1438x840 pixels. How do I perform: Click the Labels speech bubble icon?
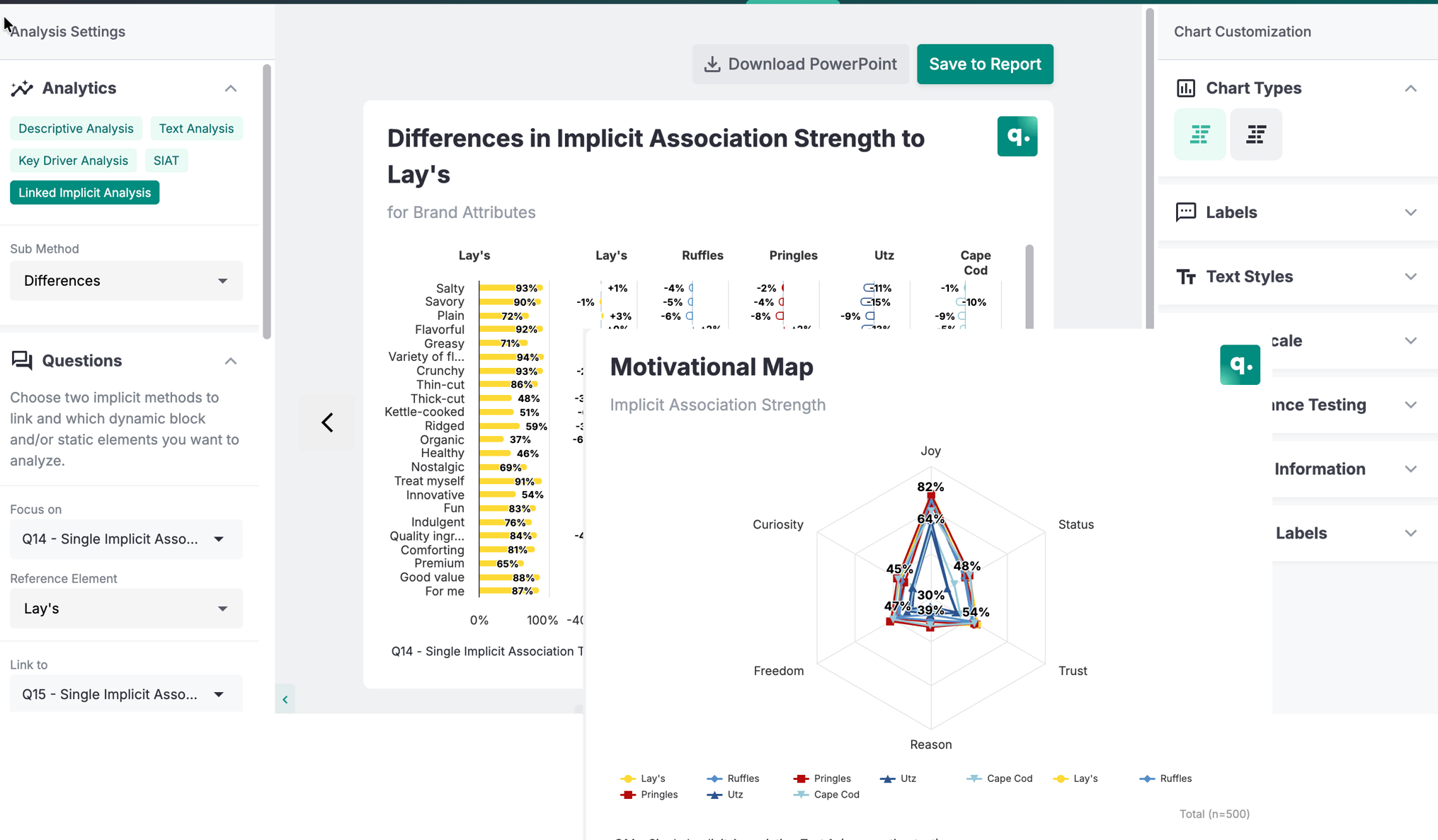(x=1186, y=212)
